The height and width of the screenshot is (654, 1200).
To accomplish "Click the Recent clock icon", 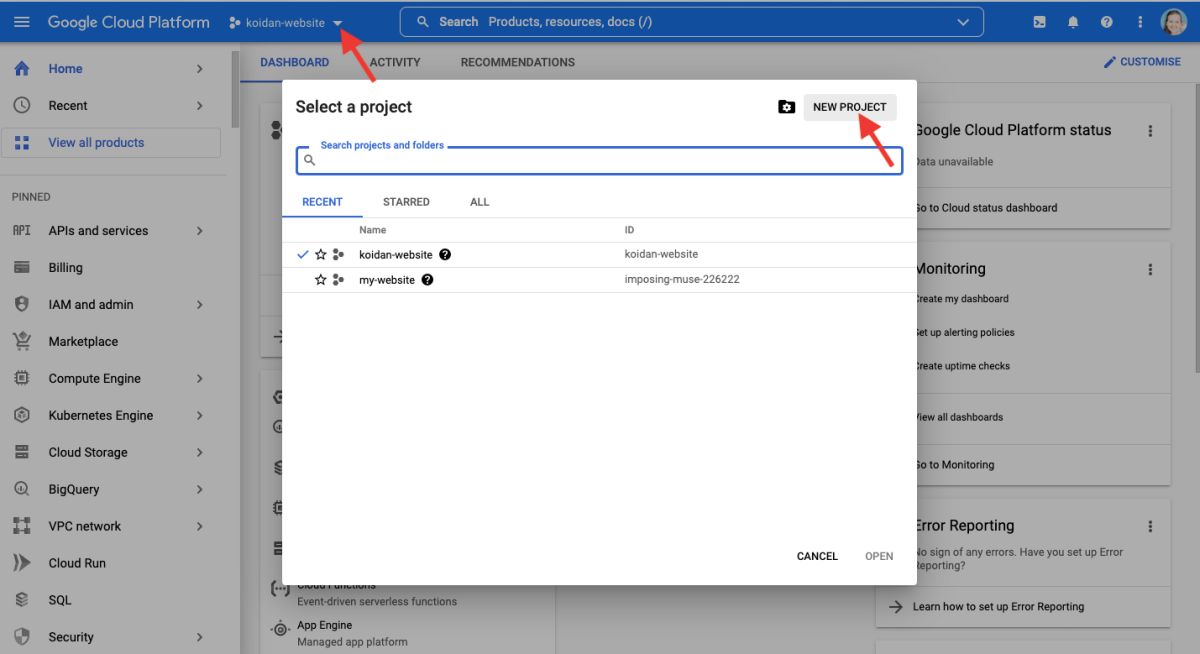I will coord(22,106).
